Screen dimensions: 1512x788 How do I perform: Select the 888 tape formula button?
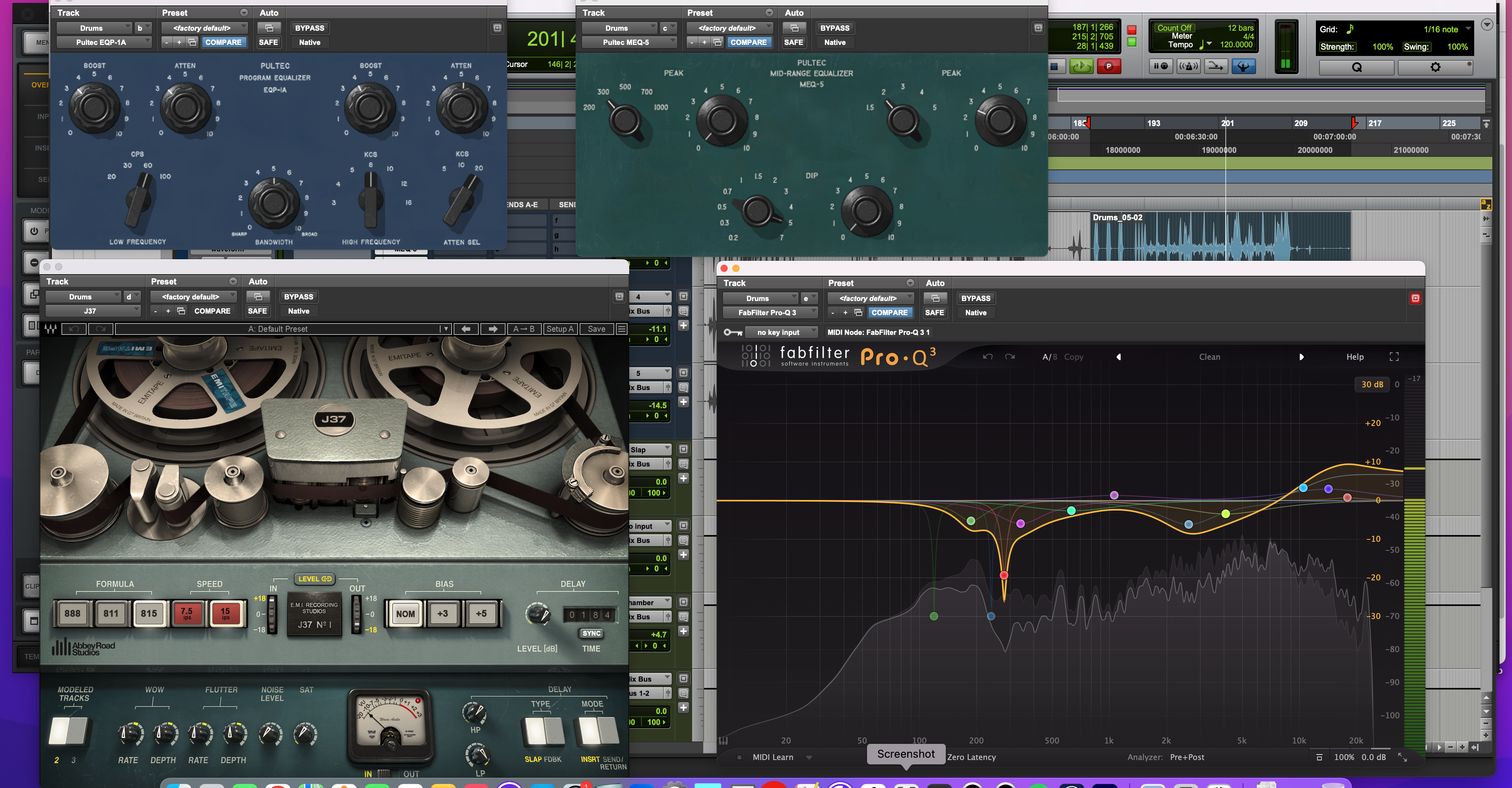[x=73, y=613]
